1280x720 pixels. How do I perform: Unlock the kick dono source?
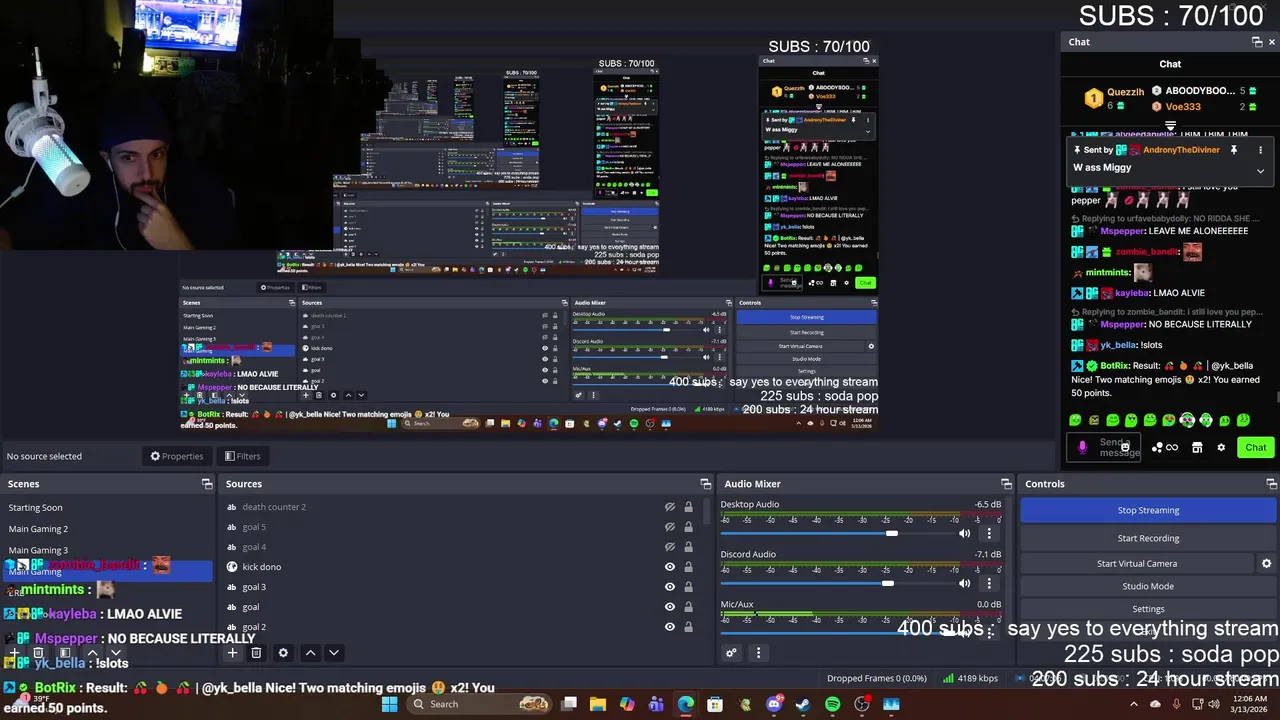[x=688, y=567]
